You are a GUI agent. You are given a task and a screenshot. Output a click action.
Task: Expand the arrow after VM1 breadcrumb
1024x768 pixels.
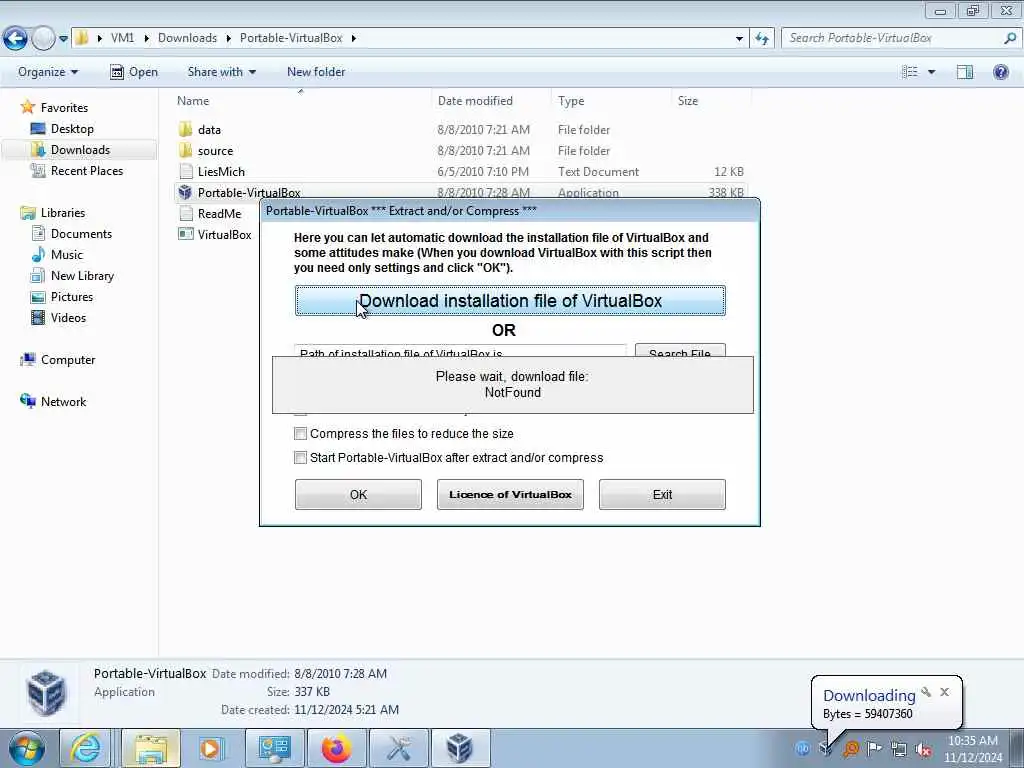(145, 38)
